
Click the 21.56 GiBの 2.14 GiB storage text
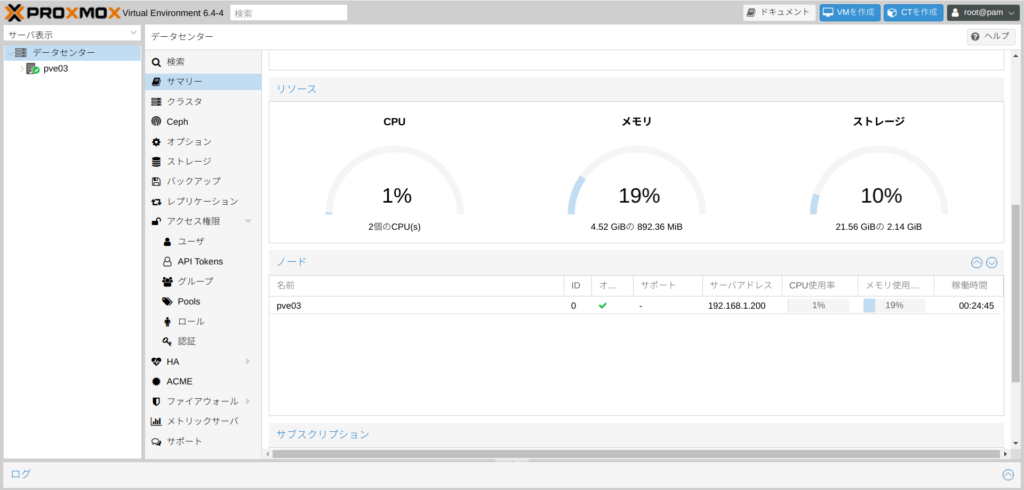tap(879, 227)
